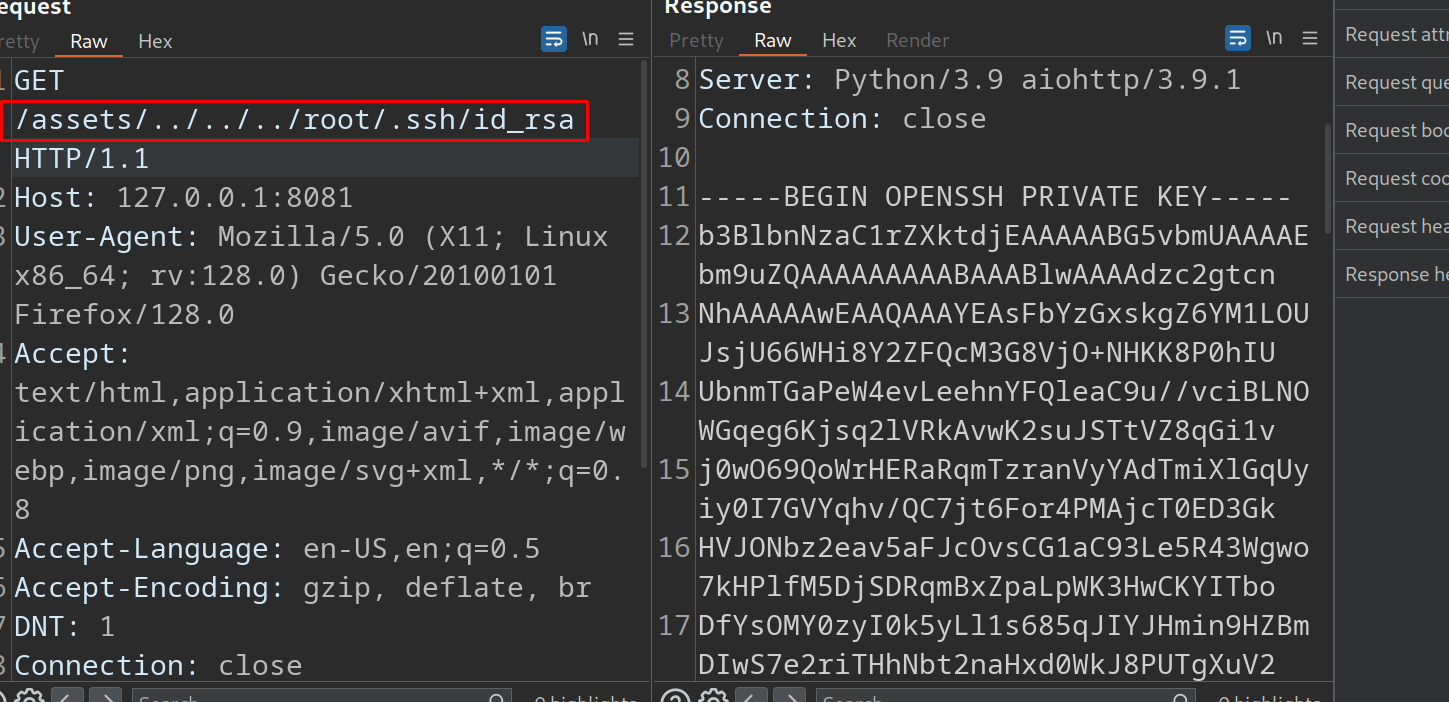This screenshot has height=702, width=1449.
Task: Go to previous match in Request search
Action: tap(67, 697)
